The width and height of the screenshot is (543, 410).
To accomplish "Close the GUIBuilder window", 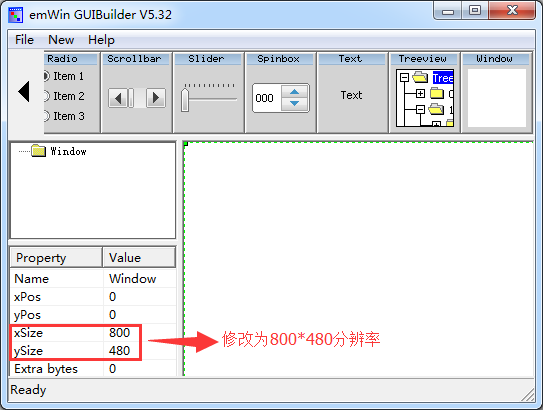I will point(512,11).
